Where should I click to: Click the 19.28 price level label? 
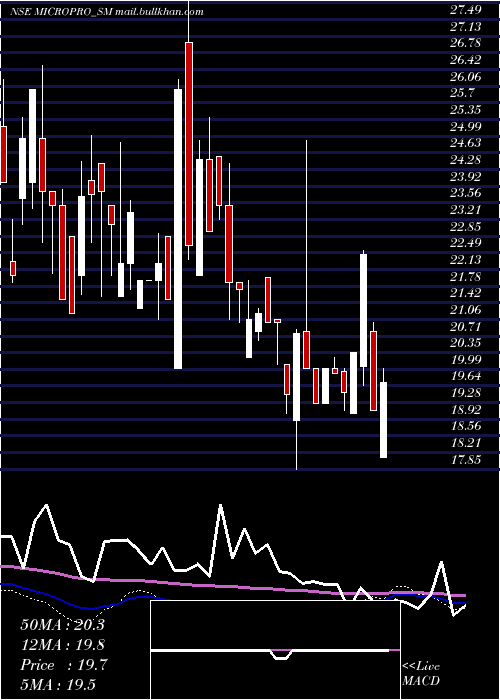click(x=465, y=394)
